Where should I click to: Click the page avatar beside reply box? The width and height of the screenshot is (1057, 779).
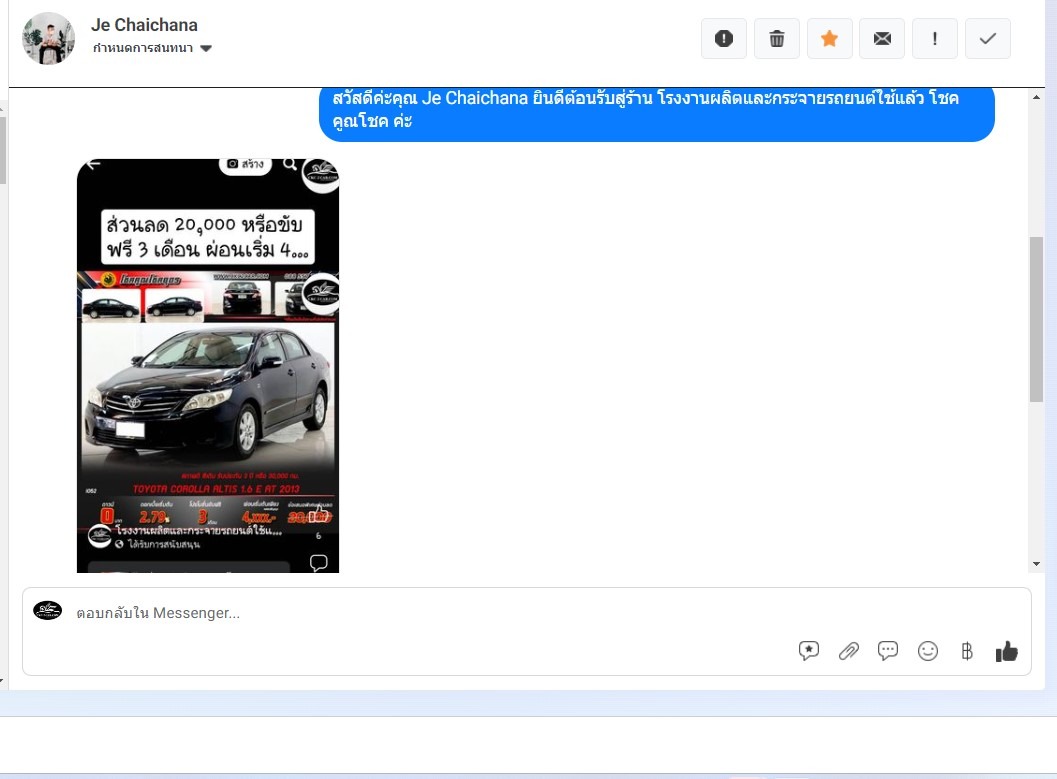[47, 610]
